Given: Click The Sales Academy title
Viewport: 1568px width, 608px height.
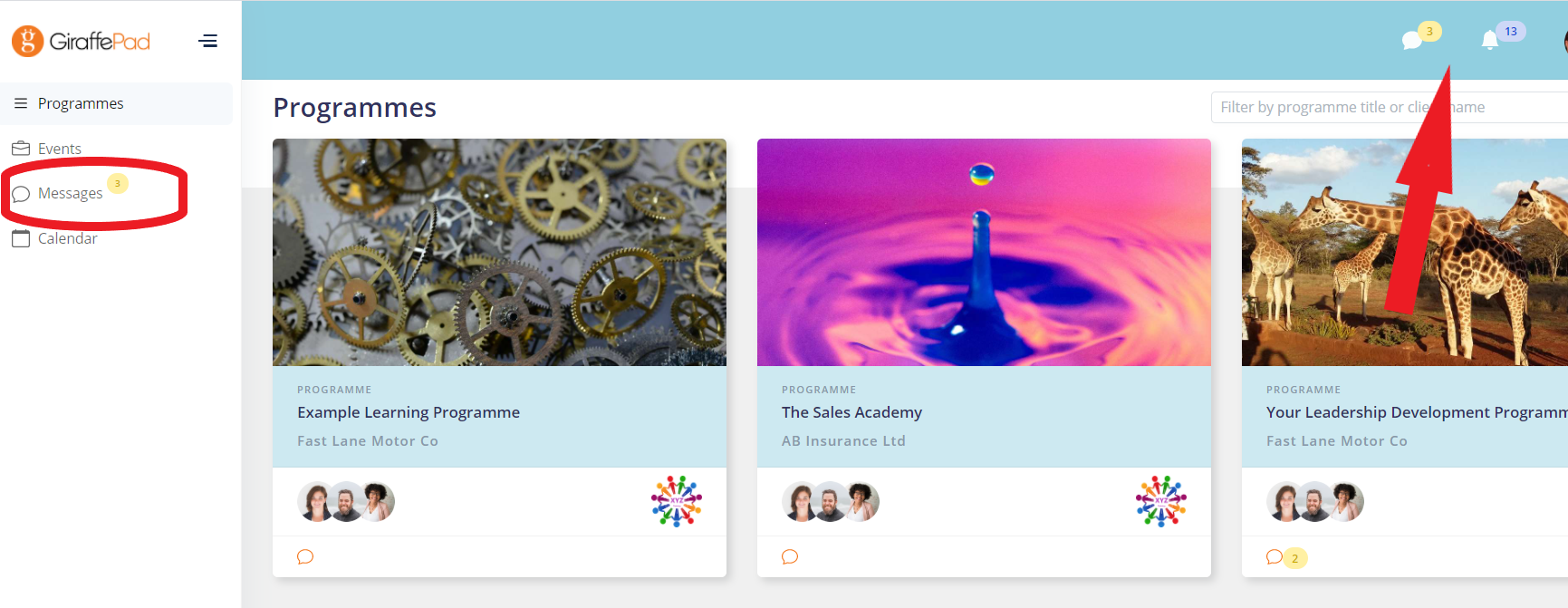Looking at the screenshot, I should (x=851, y=412).
